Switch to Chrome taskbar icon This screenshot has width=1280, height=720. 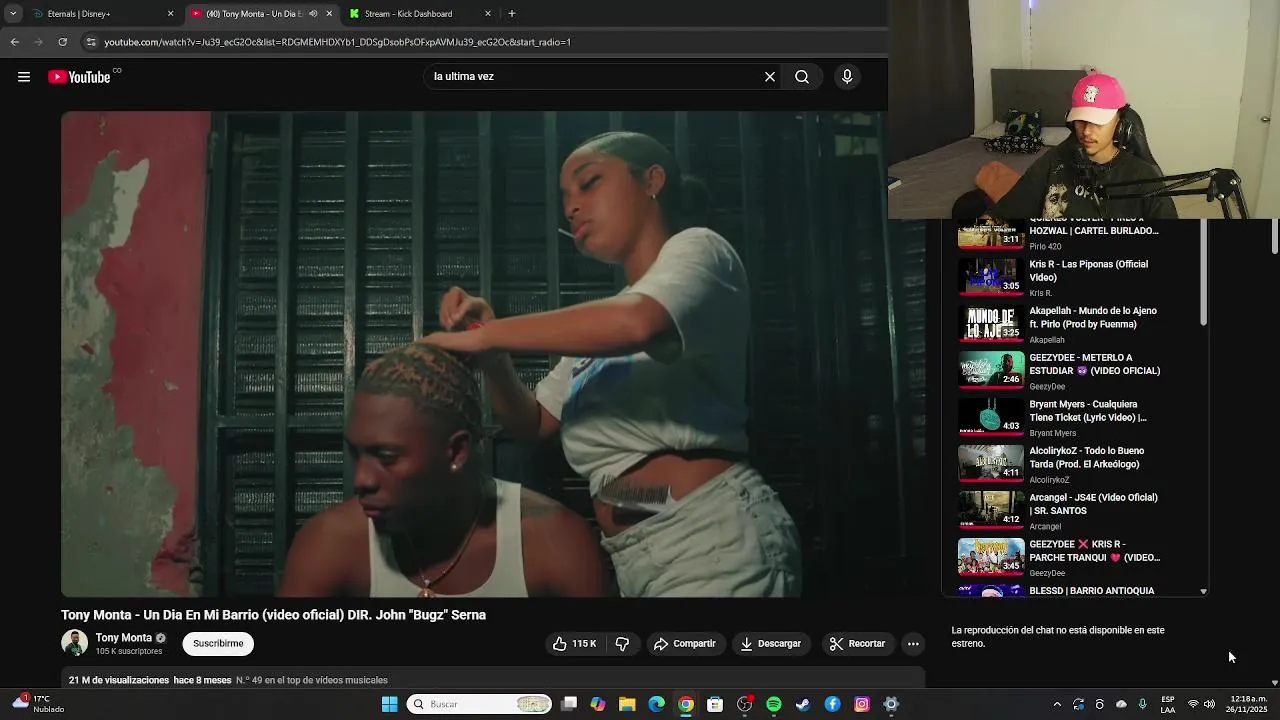(686, 704)
